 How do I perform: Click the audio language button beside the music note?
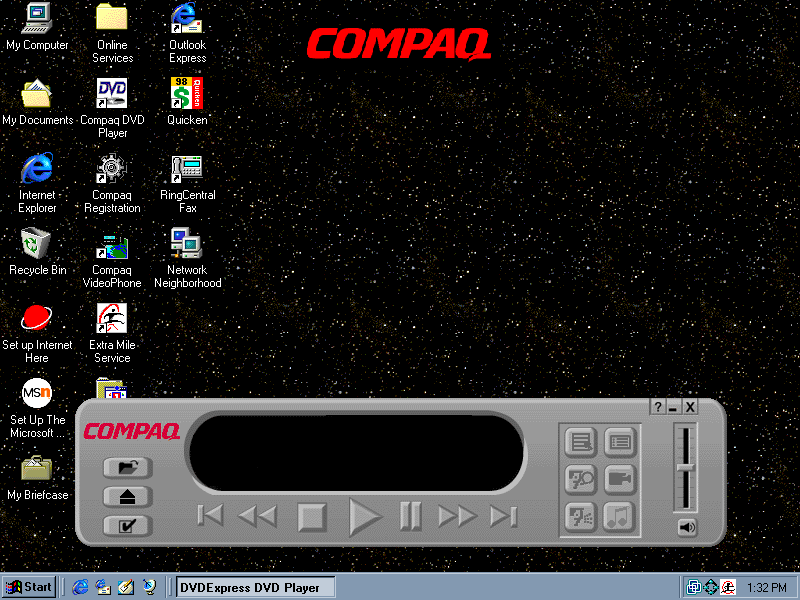[581, 517]
